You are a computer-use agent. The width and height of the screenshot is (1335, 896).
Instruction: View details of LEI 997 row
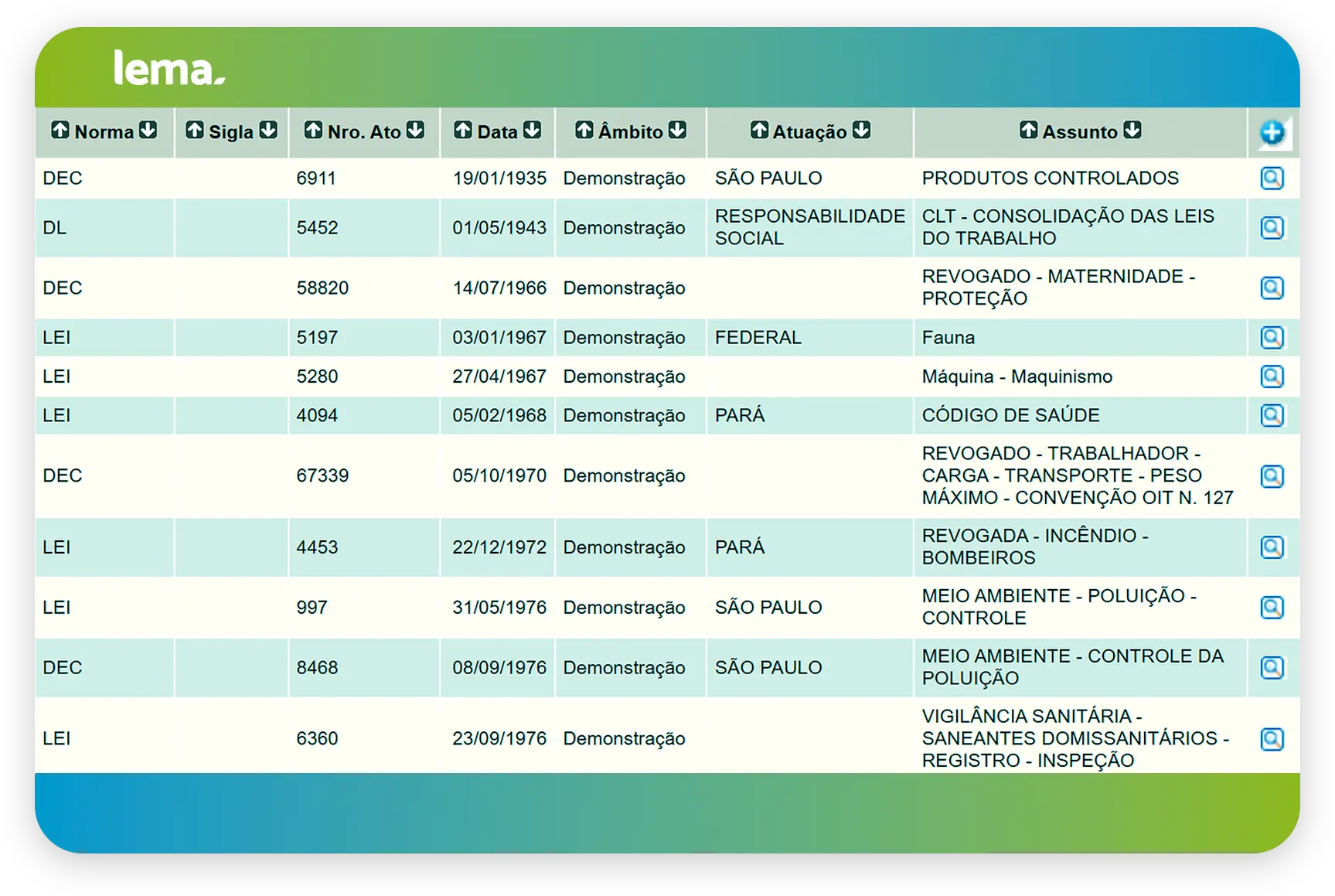tap(1272, 608)
